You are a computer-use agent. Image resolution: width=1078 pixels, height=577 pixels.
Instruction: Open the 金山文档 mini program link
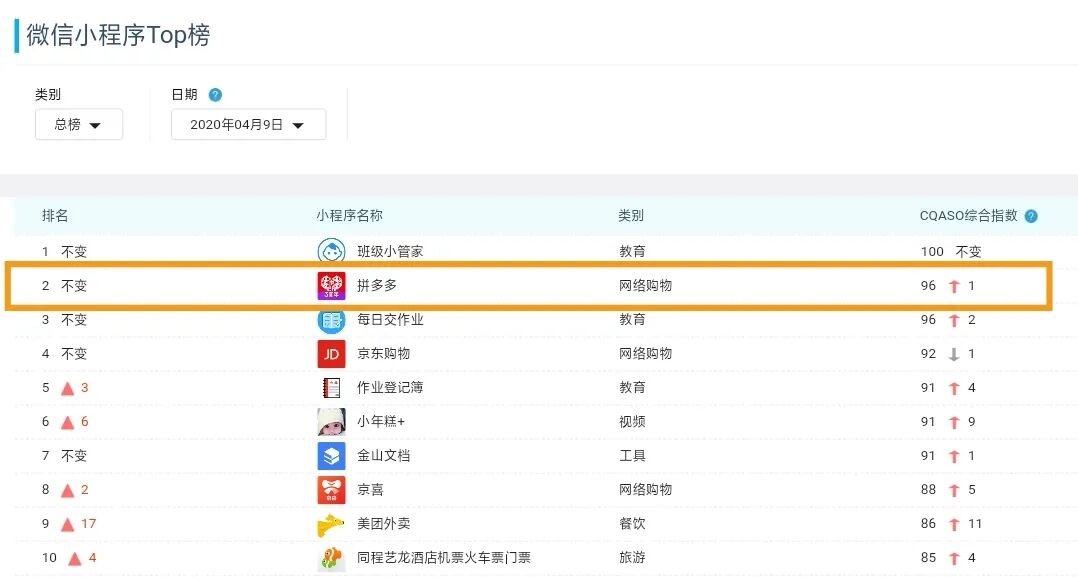[x=384, y=455]
